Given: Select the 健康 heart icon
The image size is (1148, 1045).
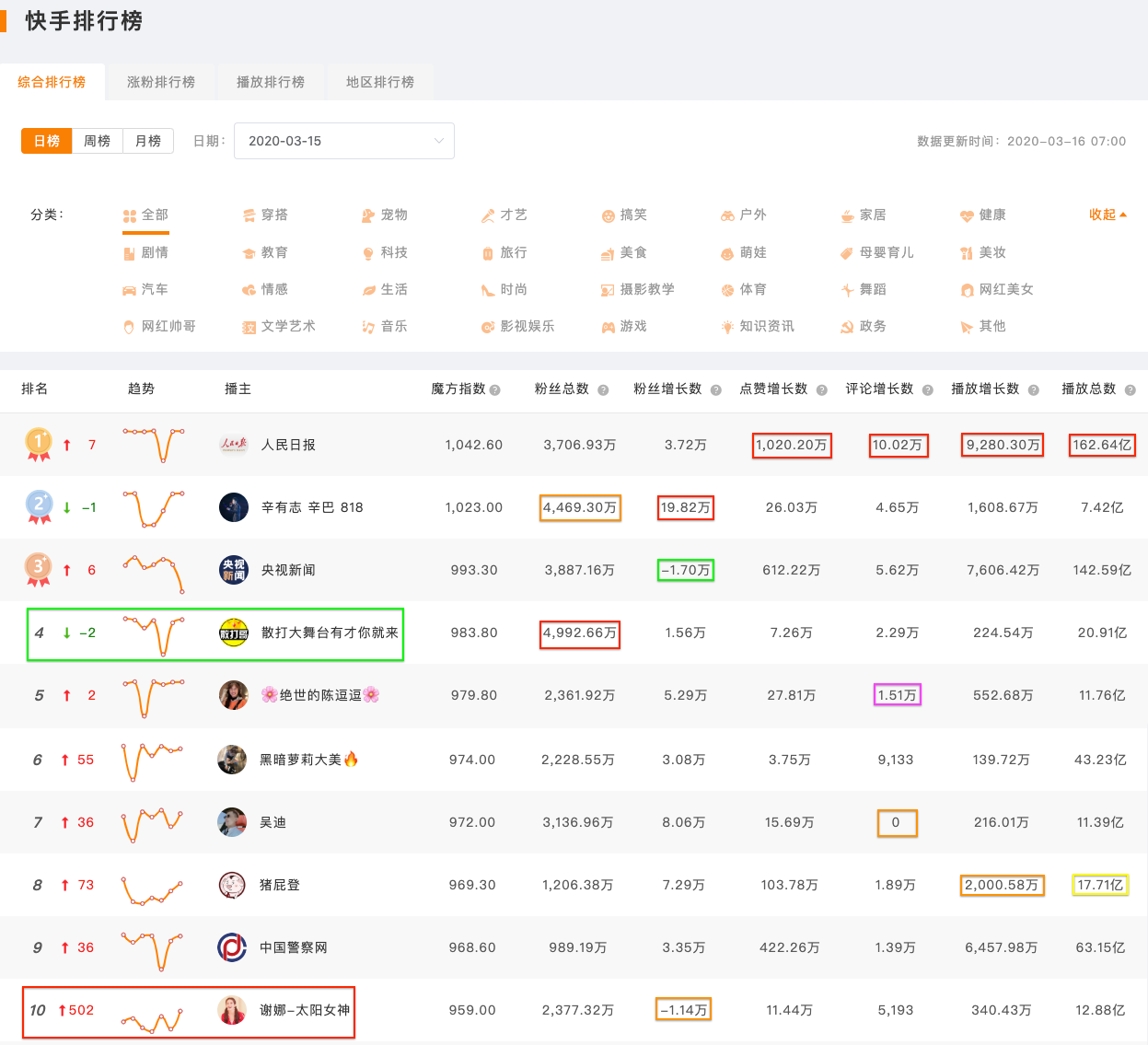Looking at the screenshot, I should tap(967, 215).
